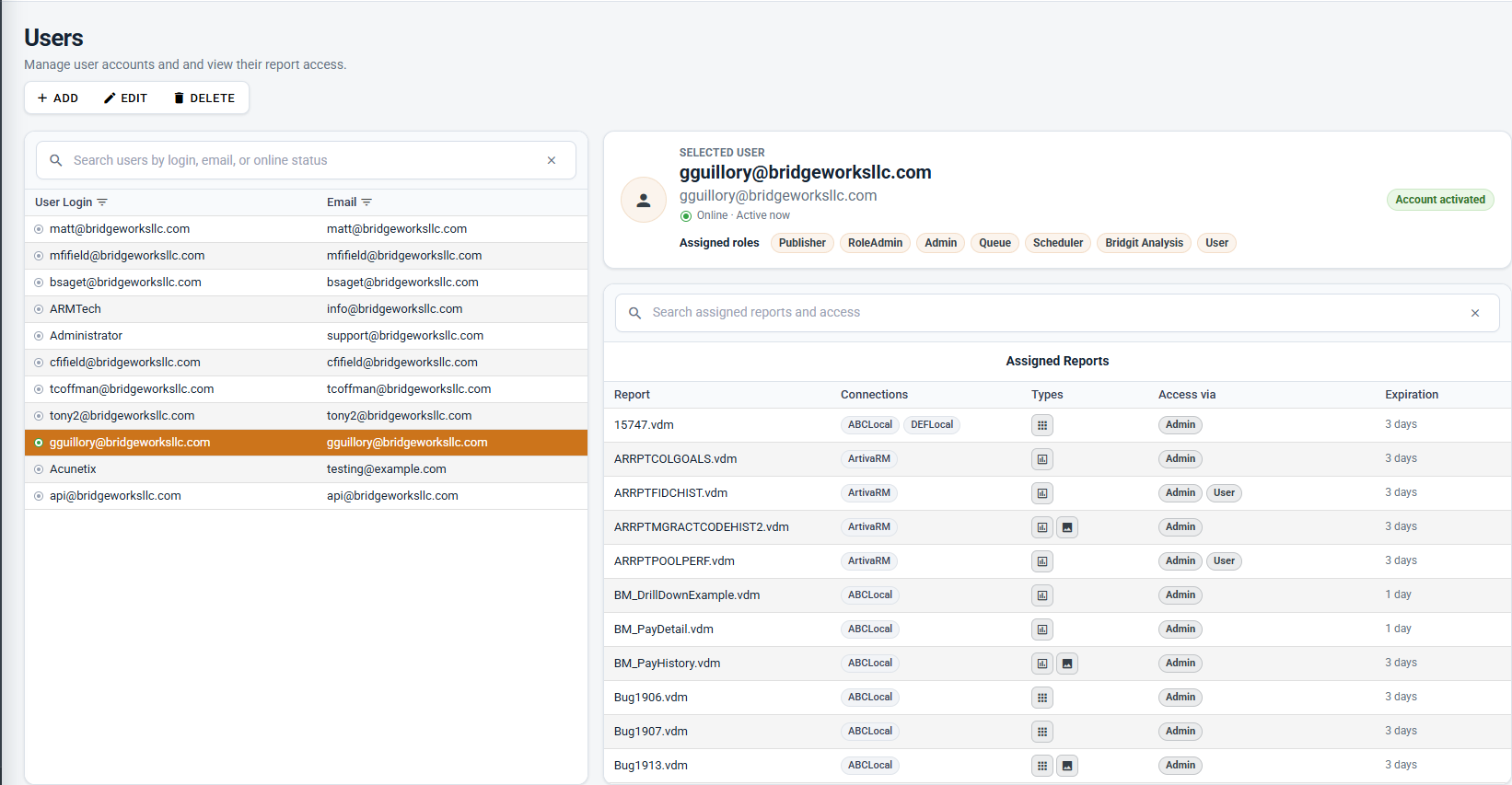Click the ArtivaRM connection chip for ARRPTCOLGOALS.vdm
The height and width of the screenshot is (785, 1512).
pos(869,459)
